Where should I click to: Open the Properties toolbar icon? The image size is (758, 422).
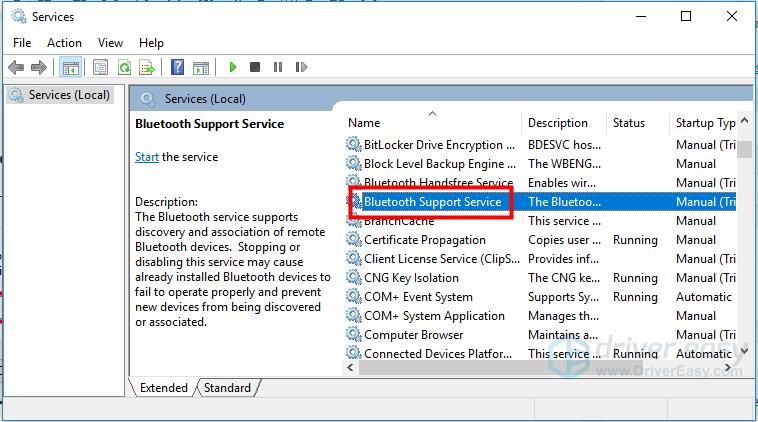[x=100, y=67]
